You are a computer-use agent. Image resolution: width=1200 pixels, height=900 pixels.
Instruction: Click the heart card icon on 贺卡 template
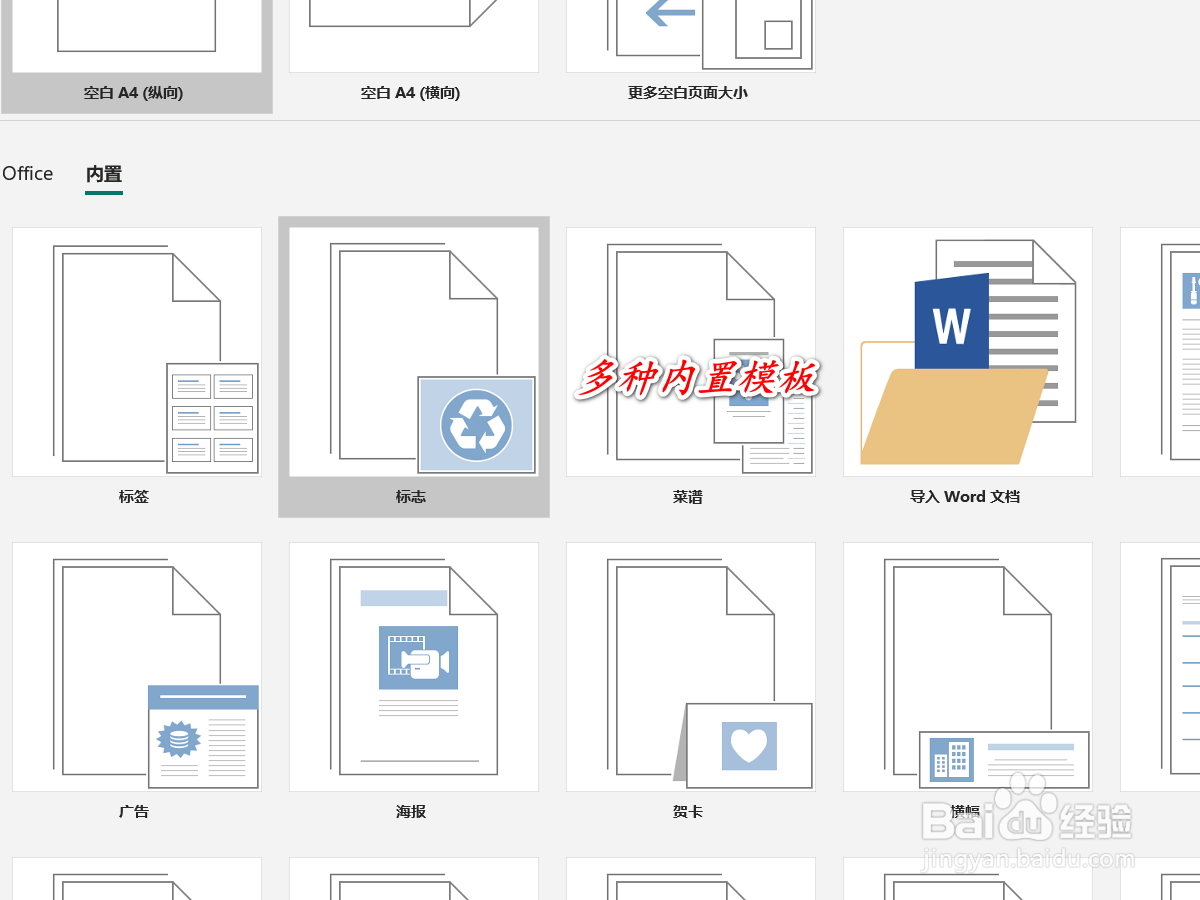pos(749,746)
